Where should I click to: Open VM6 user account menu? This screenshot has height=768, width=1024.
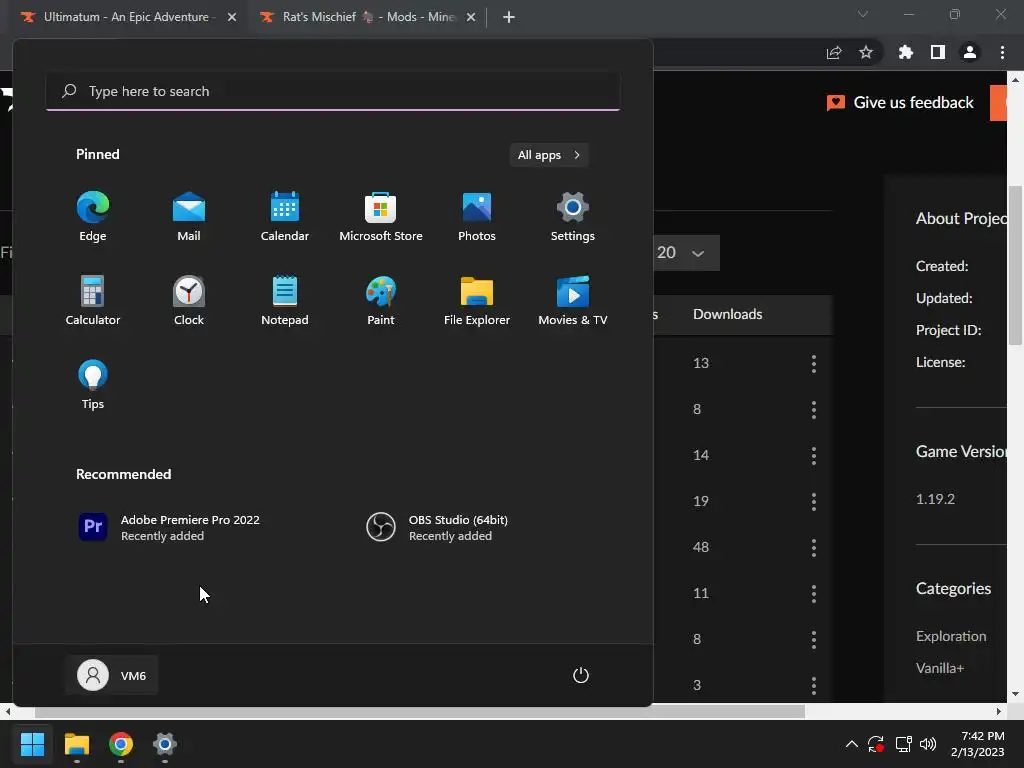(112, 675)
